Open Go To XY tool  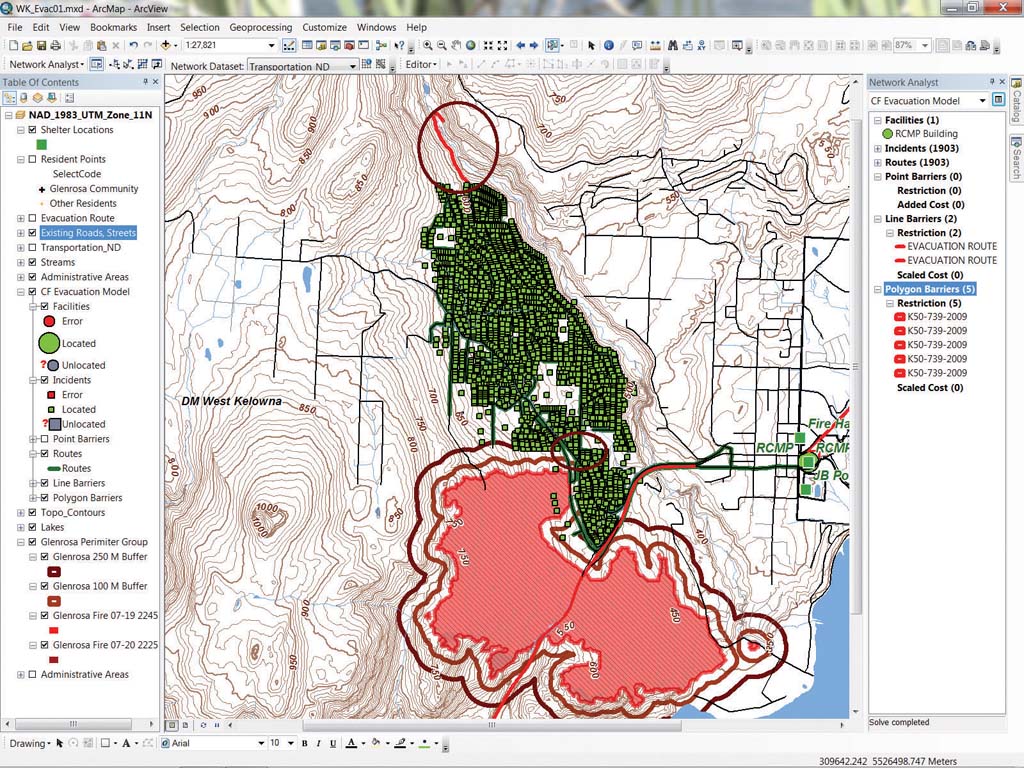click(x=701, y=46)
